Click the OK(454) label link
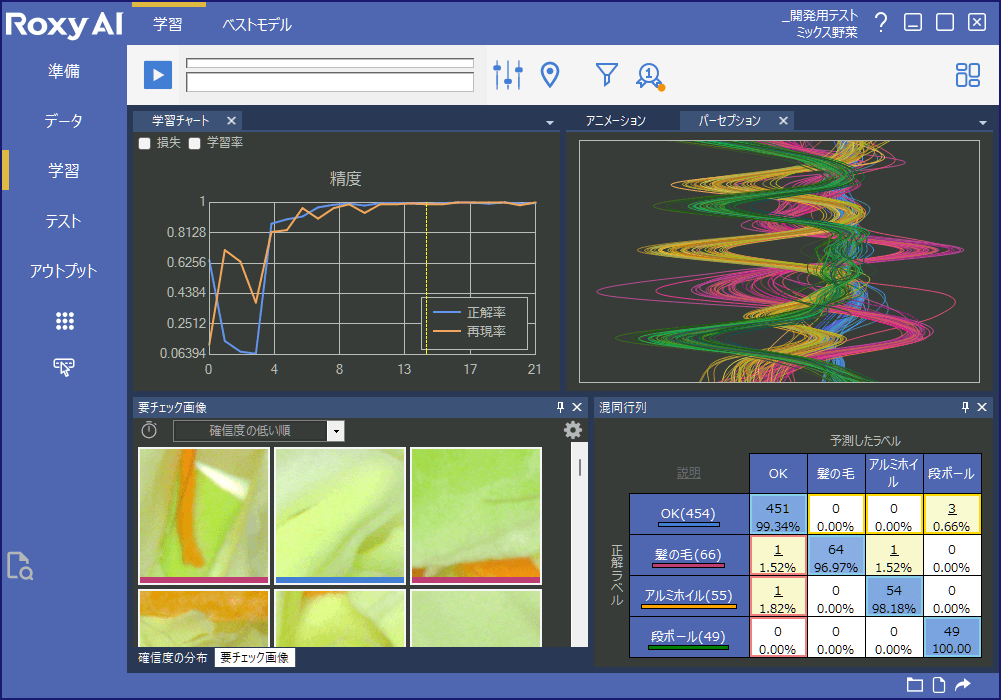Viewport: 1001px width, 700px height. click(x=688, y=514)
